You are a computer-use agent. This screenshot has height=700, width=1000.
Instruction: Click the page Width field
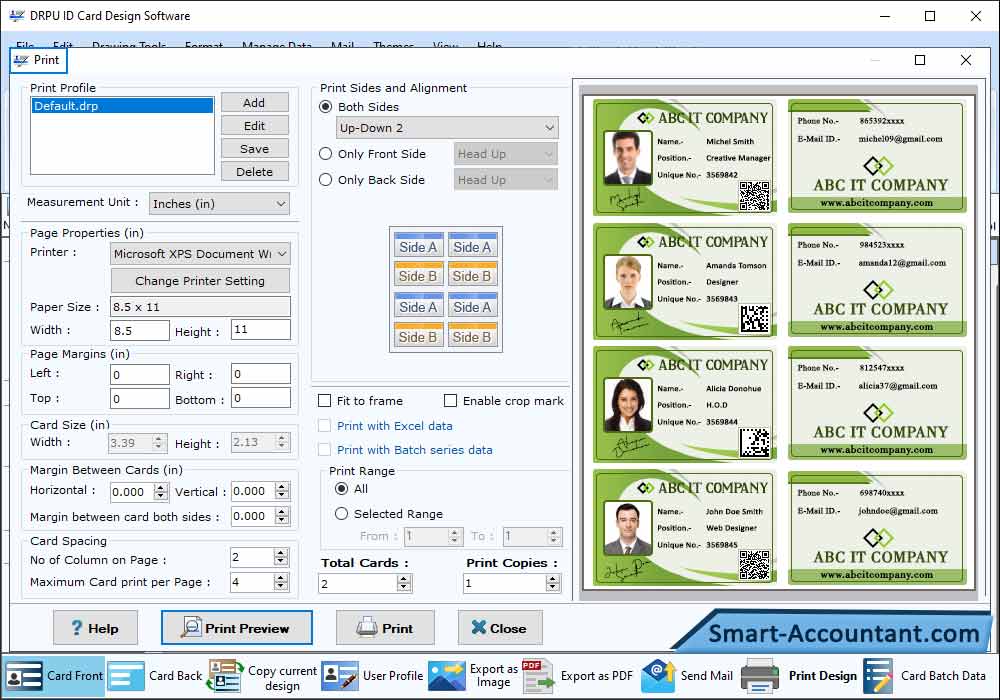point(140,331)
